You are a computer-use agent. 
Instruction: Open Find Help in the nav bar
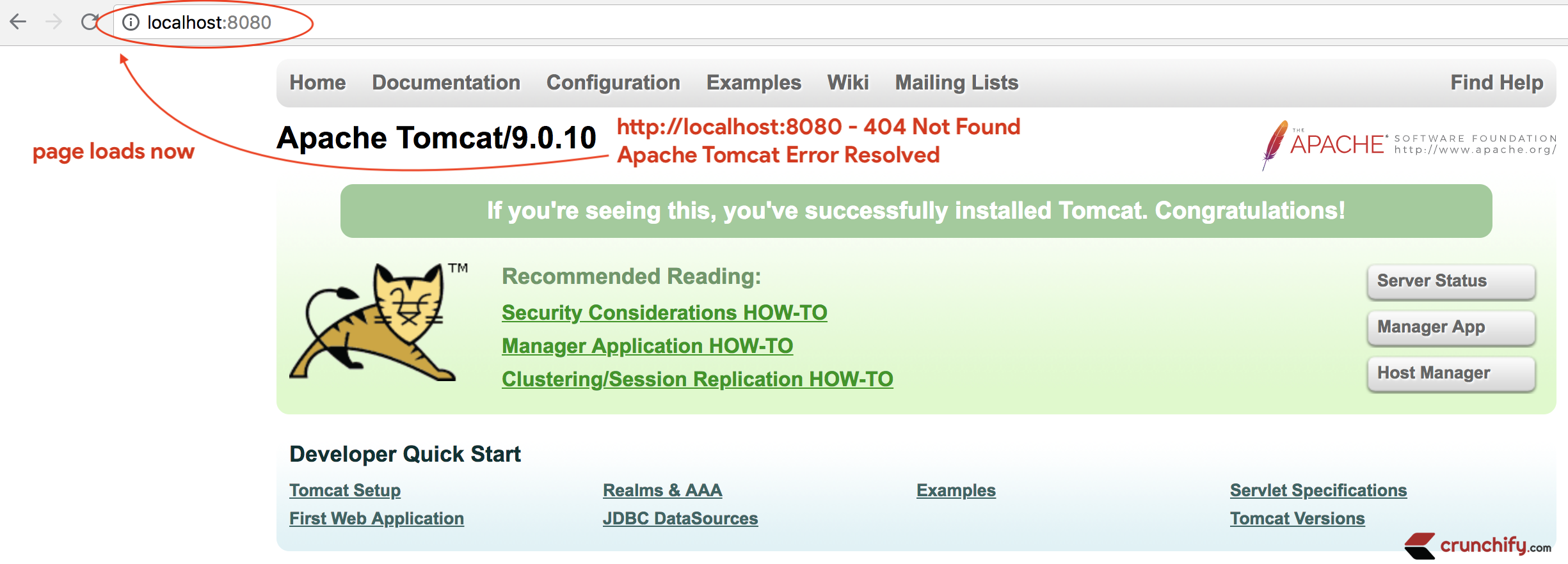[x=1497, y=82]
